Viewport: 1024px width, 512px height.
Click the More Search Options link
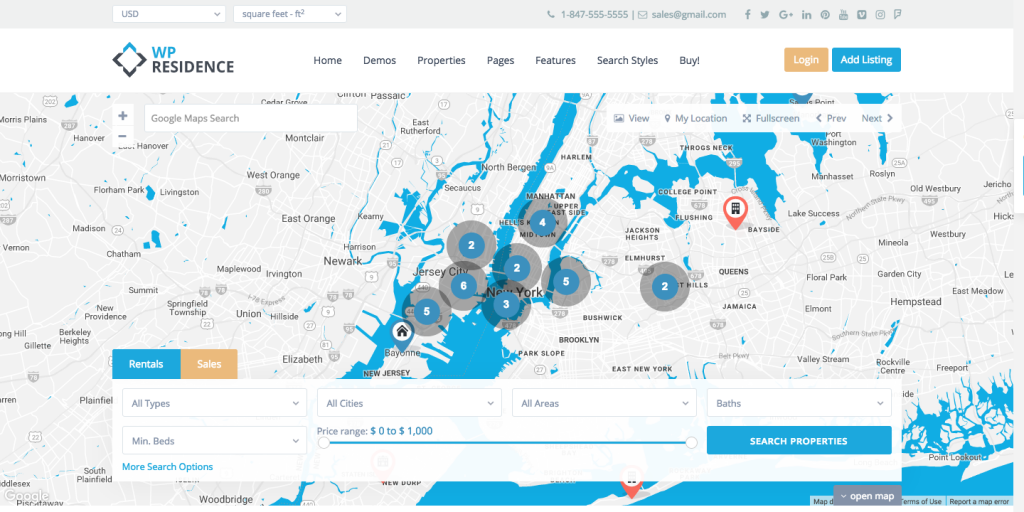tap(167, 467)
